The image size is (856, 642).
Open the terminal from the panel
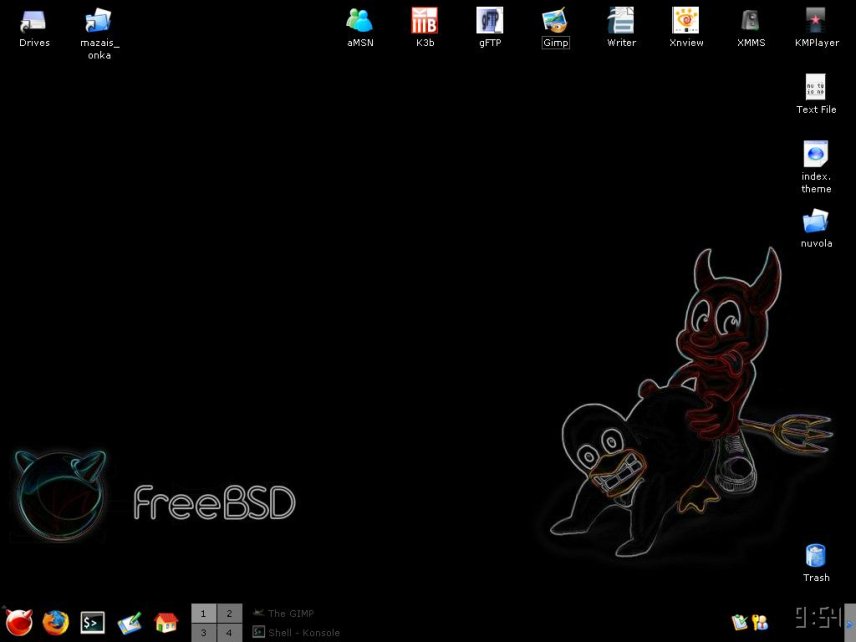[x=92, y=622]
